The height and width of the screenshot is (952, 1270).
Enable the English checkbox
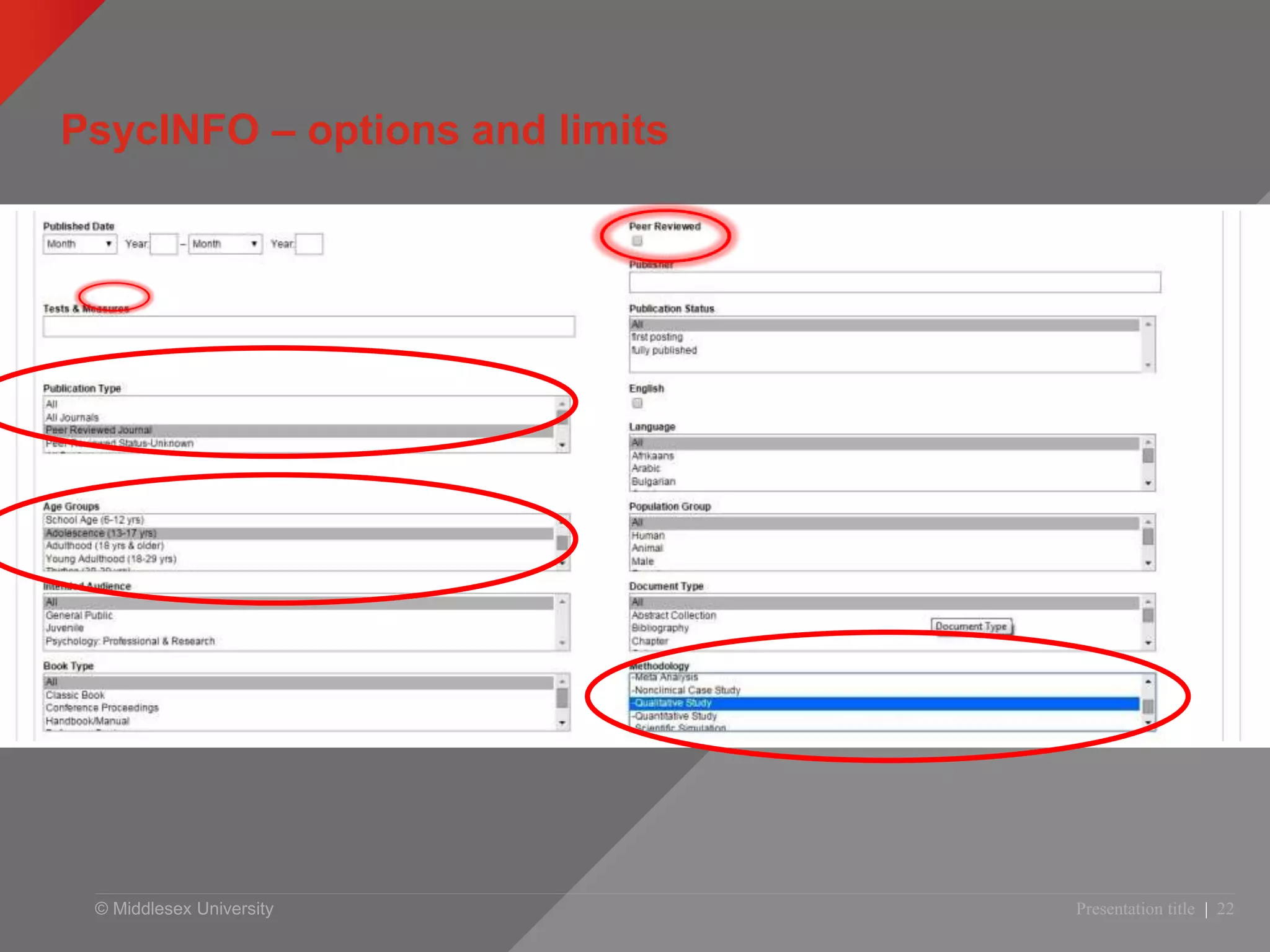point(637,403)
